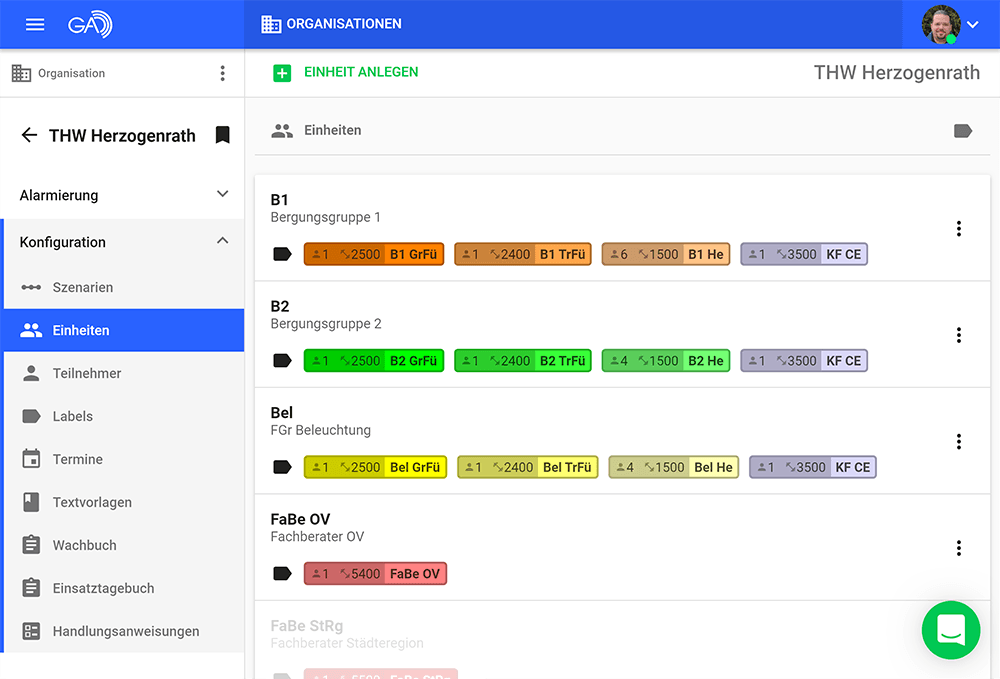Open the hamburger navigation menu
Viewport: 1000px width, 679px height.
click(x=35, y=24)
